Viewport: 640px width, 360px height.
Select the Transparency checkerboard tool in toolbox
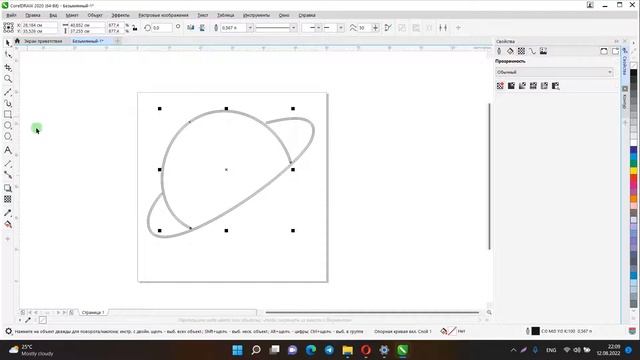[x=8, y=199]
